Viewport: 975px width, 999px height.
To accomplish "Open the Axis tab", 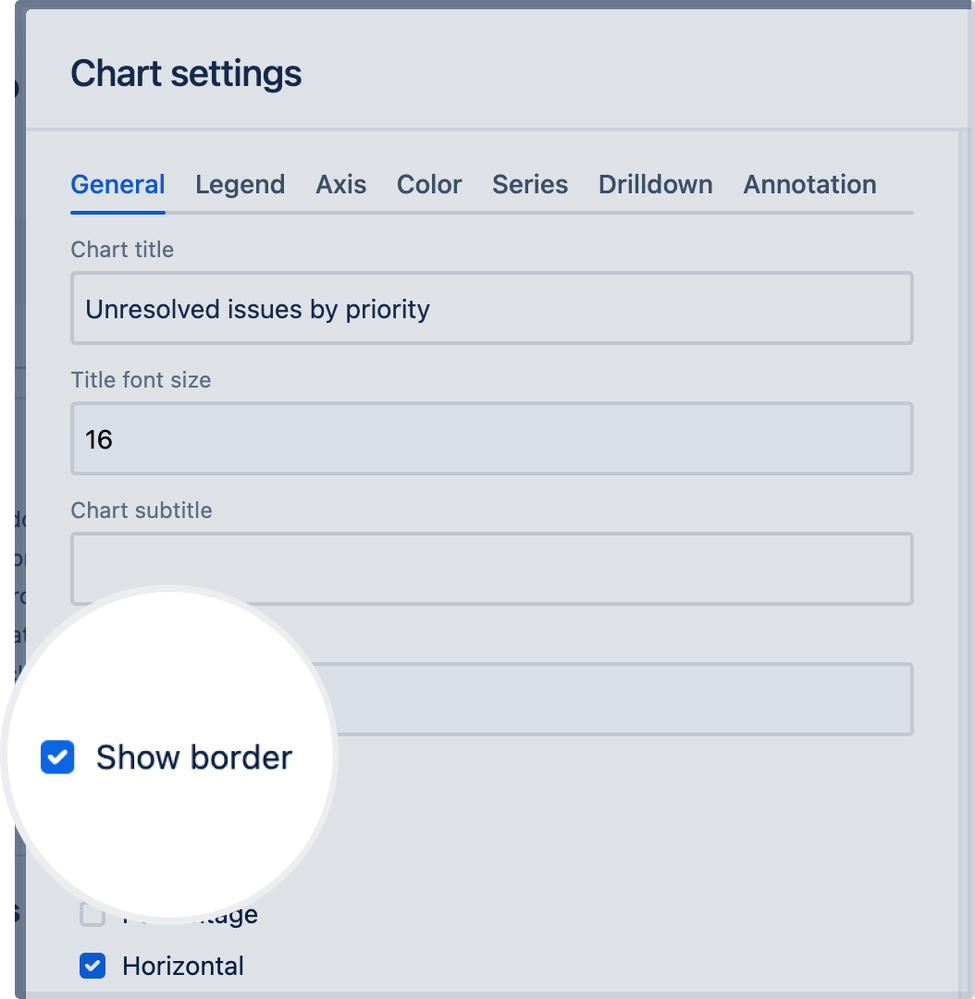I will 341,184.
